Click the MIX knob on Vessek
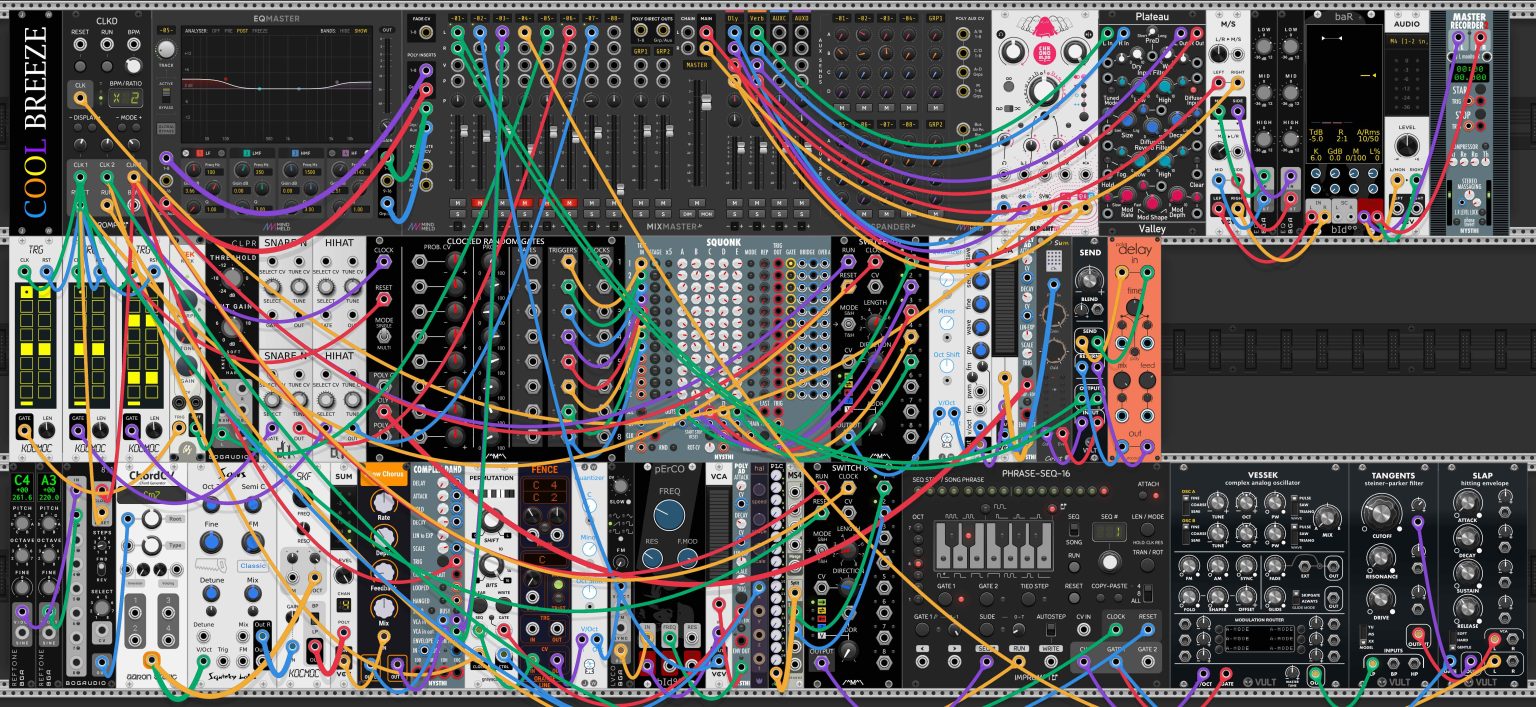This screenshot has height=707, width=1536. click(x=1326, y=518)
